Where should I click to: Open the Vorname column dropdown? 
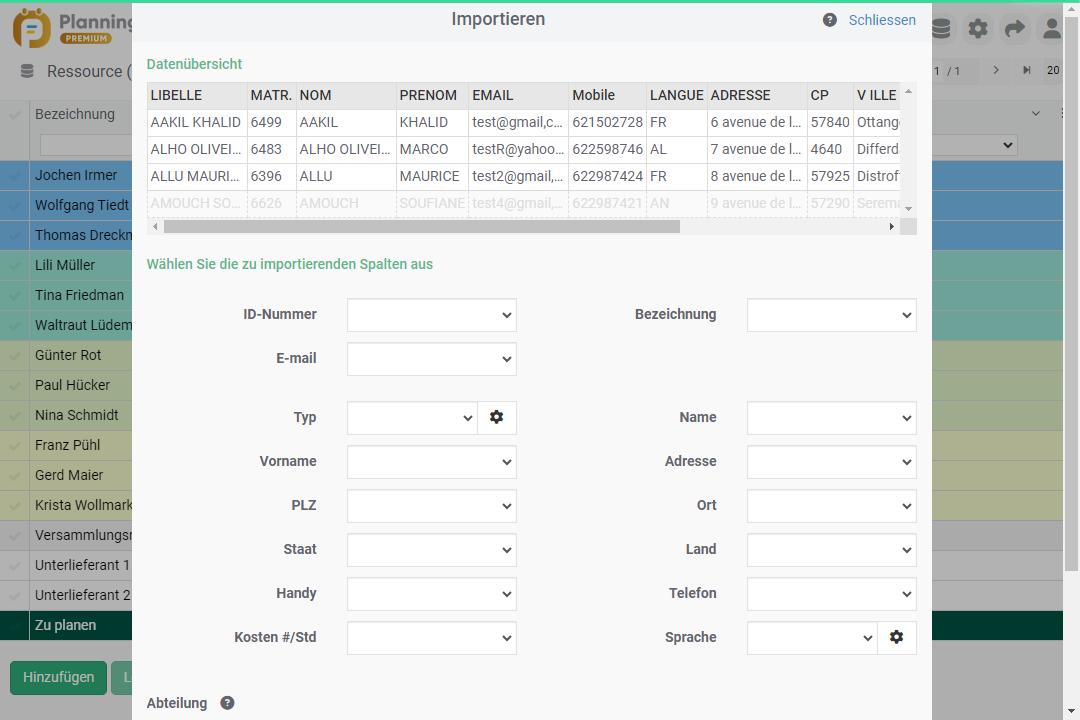[431, 462]
